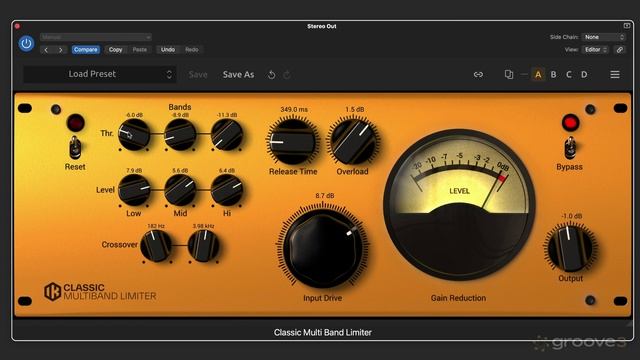
Task: Click the Paste button
Action: click(x=140, y=50)
